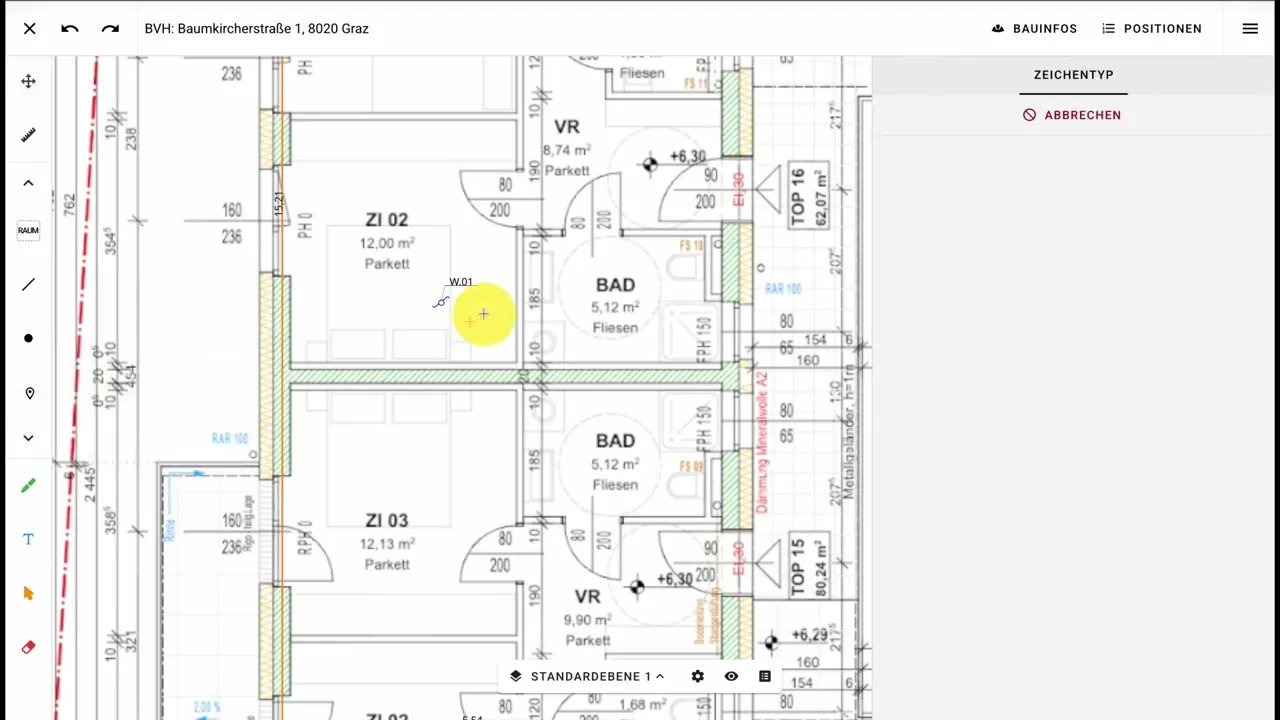Click the ZI 03 room label

[387, 521]
